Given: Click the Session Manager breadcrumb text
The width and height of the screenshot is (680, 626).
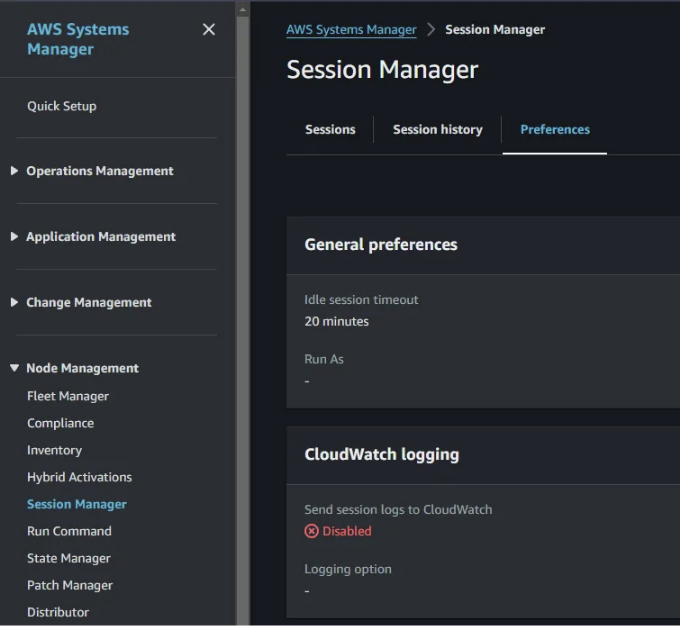Looking at the screenshot, I should pos(495,29).
